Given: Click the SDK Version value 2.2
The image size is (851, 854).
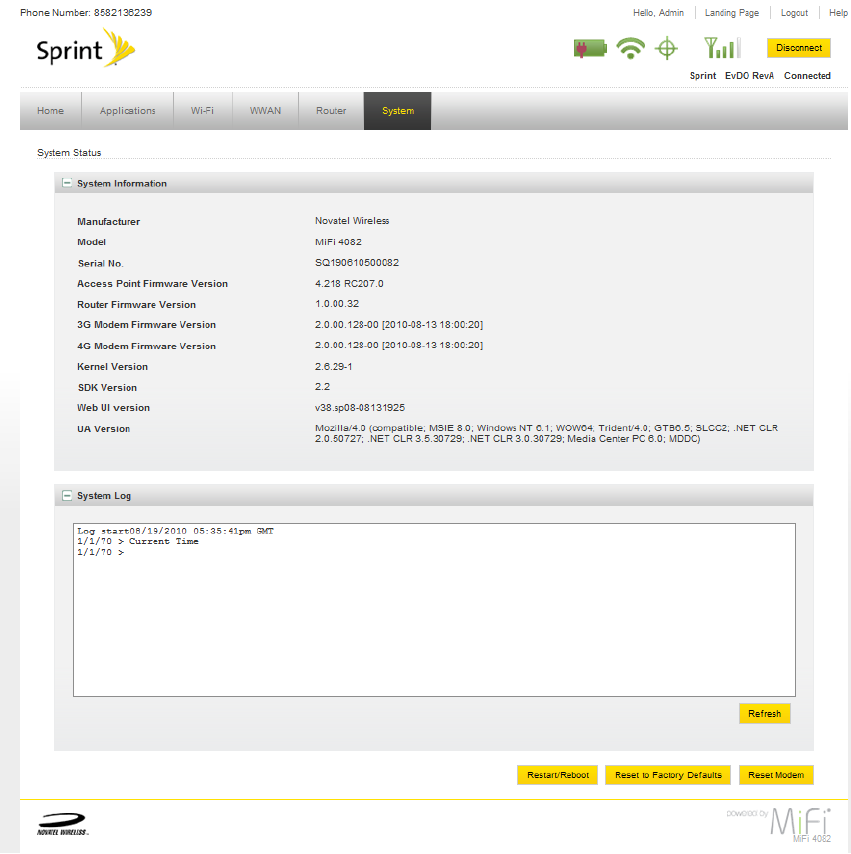Looking at the screenshot, I should pyautogui.click(x=322, y=387).
